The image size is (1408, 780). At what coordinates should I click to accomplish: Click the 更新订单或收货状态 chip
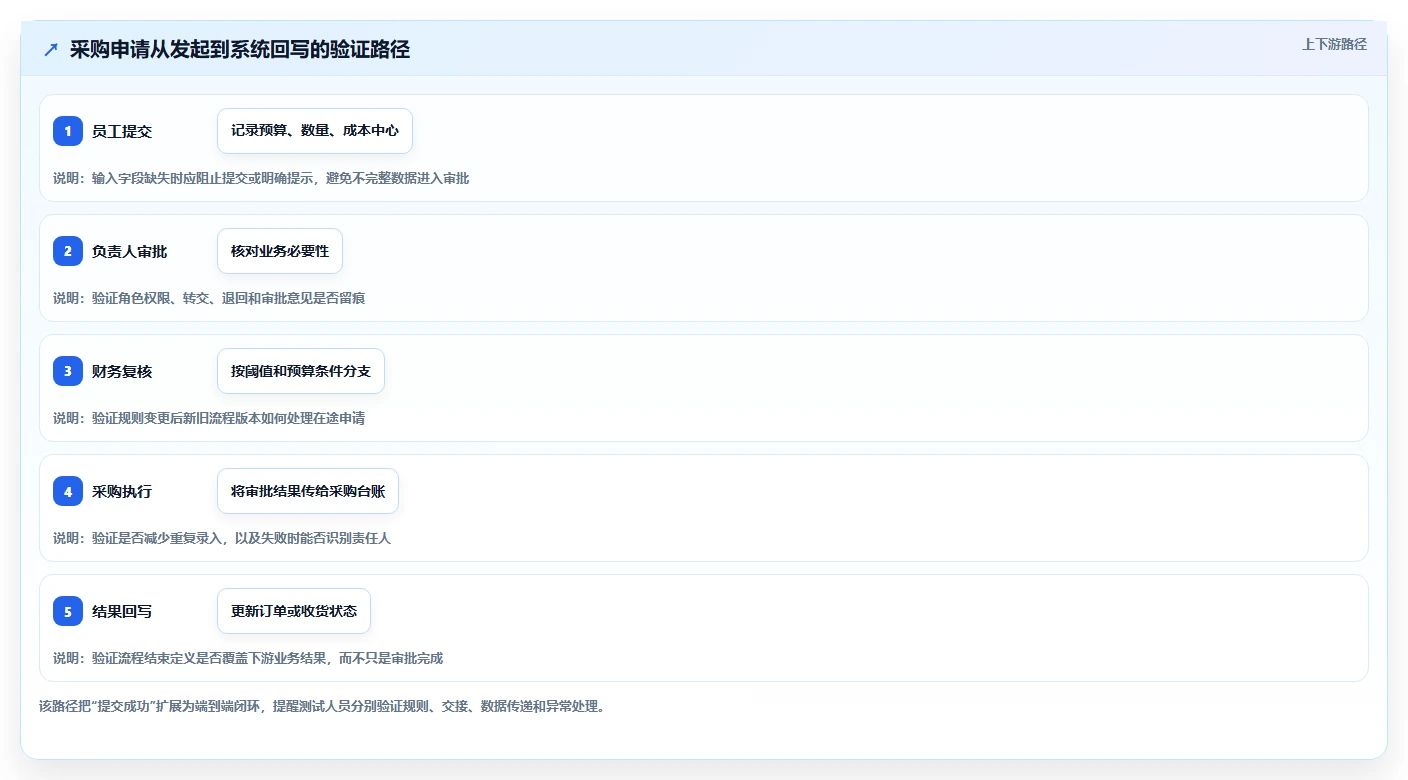(x=294, y=611)
